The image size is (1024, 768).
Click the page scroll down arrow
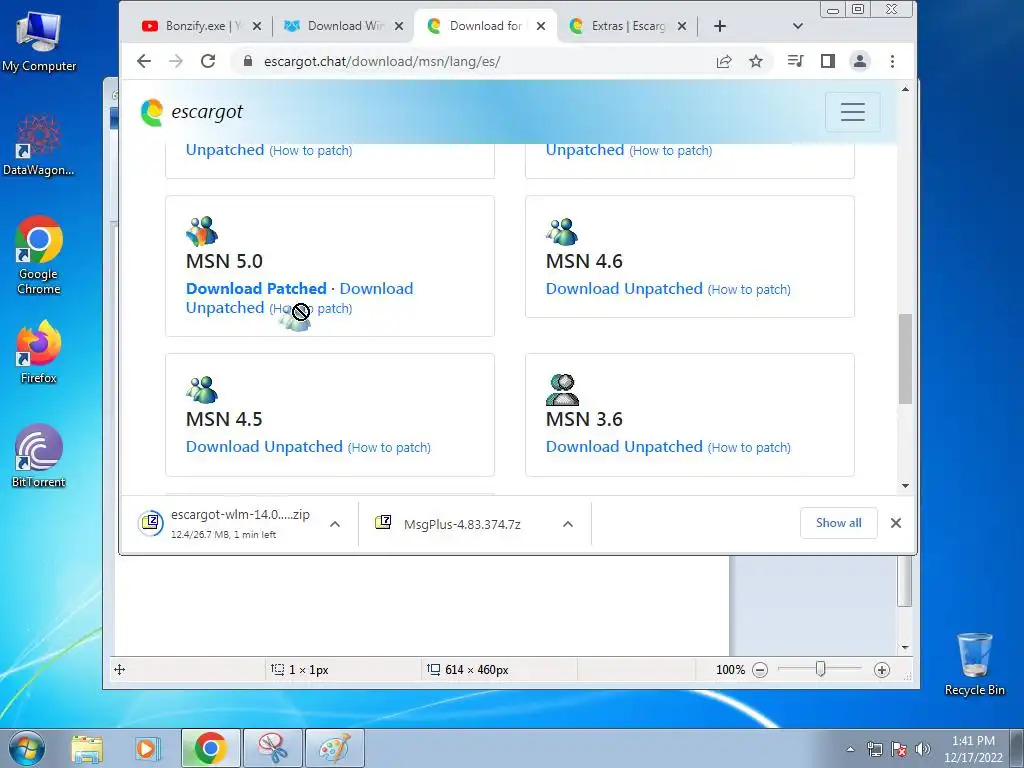pos(905,485)
